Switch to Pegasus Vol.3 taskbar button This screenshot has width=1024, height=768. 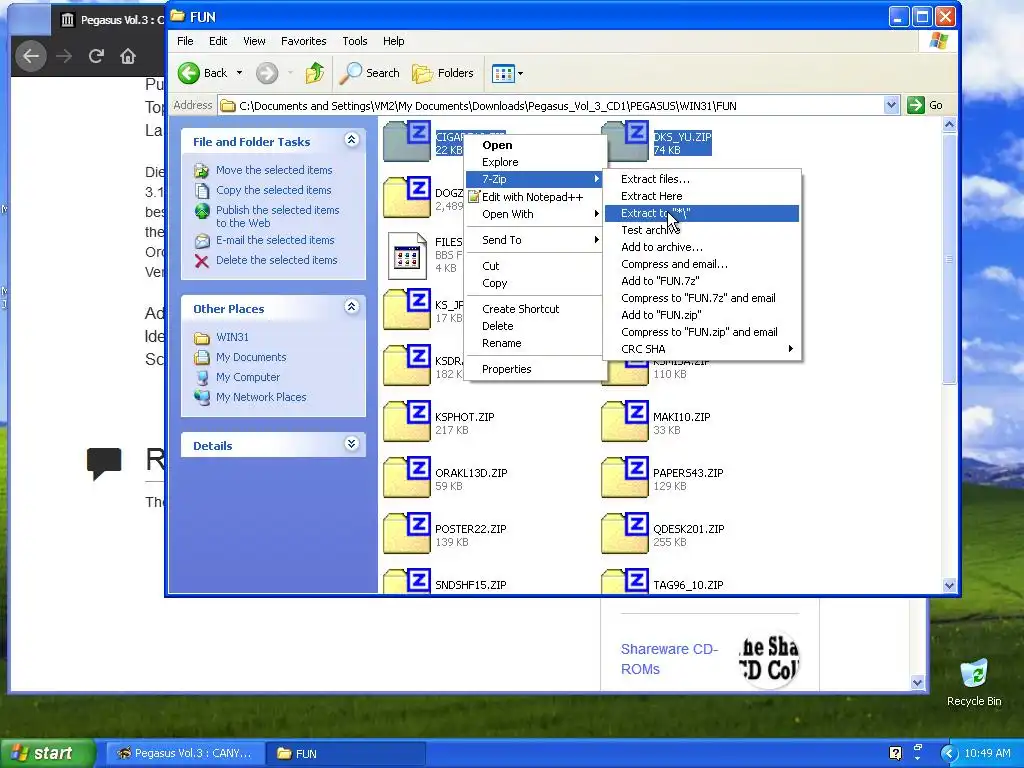tap(185, 754)
